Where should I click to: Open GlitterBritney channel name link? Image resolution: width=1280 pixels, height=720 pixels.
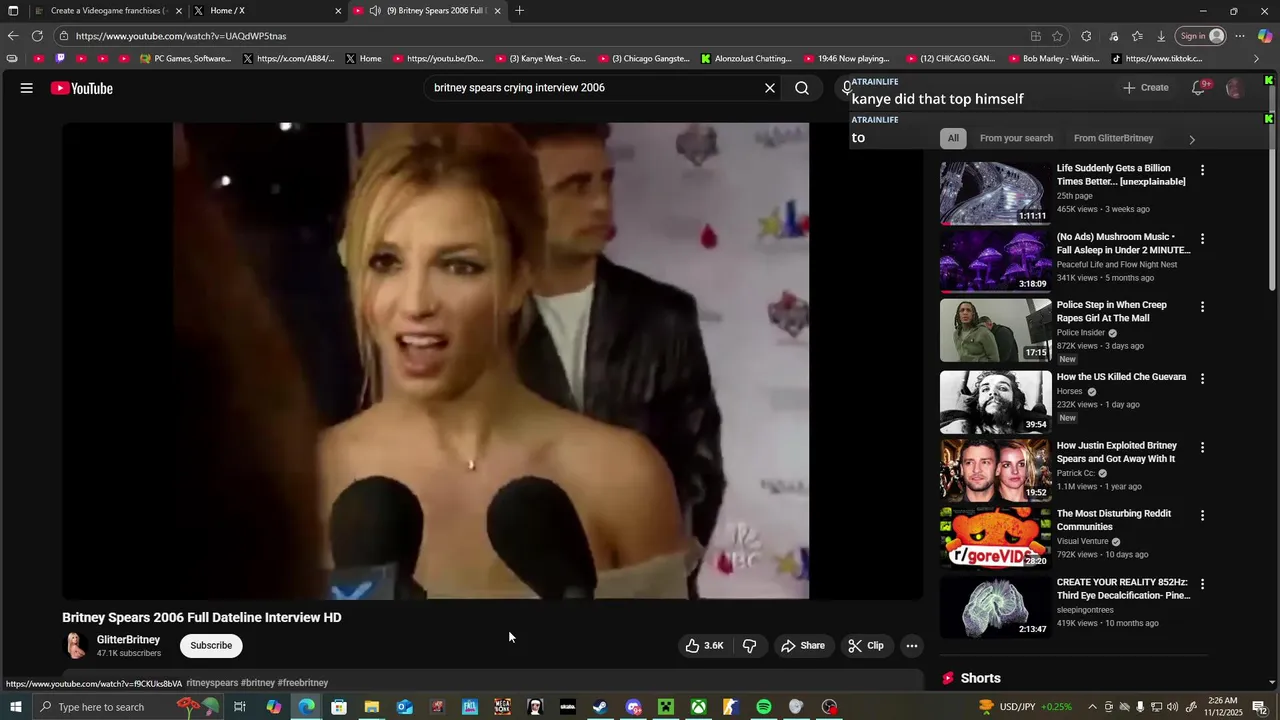pos(128,640)
